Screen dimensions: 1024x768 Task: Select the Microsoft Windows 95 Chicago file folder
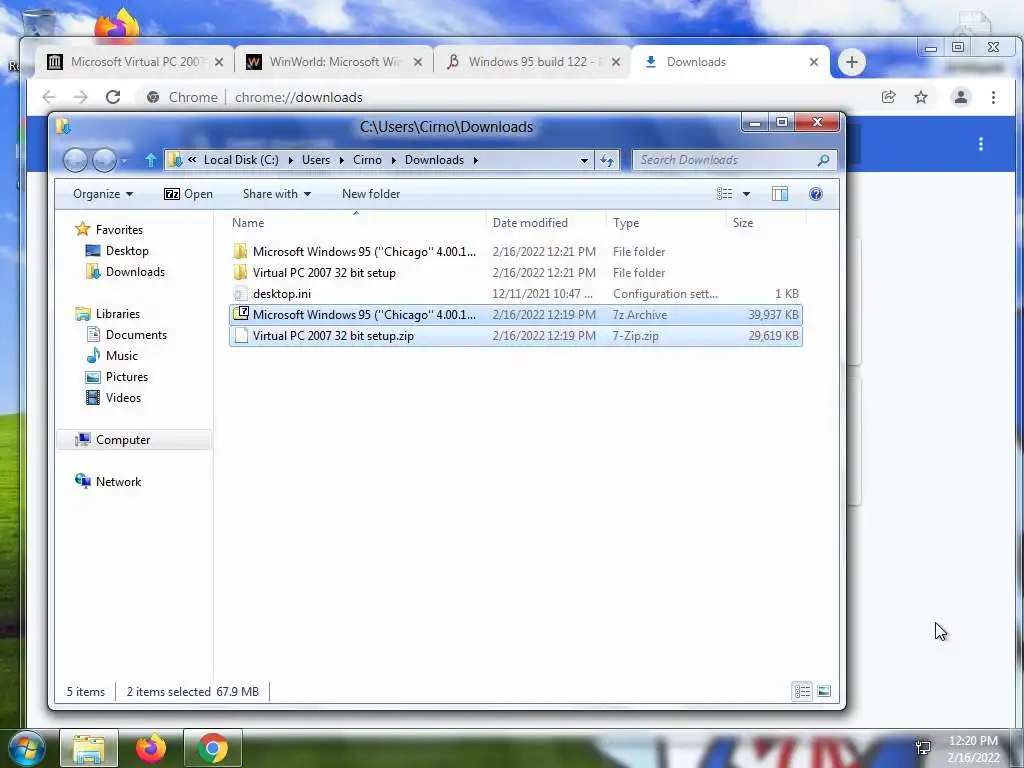pos(516,251)
